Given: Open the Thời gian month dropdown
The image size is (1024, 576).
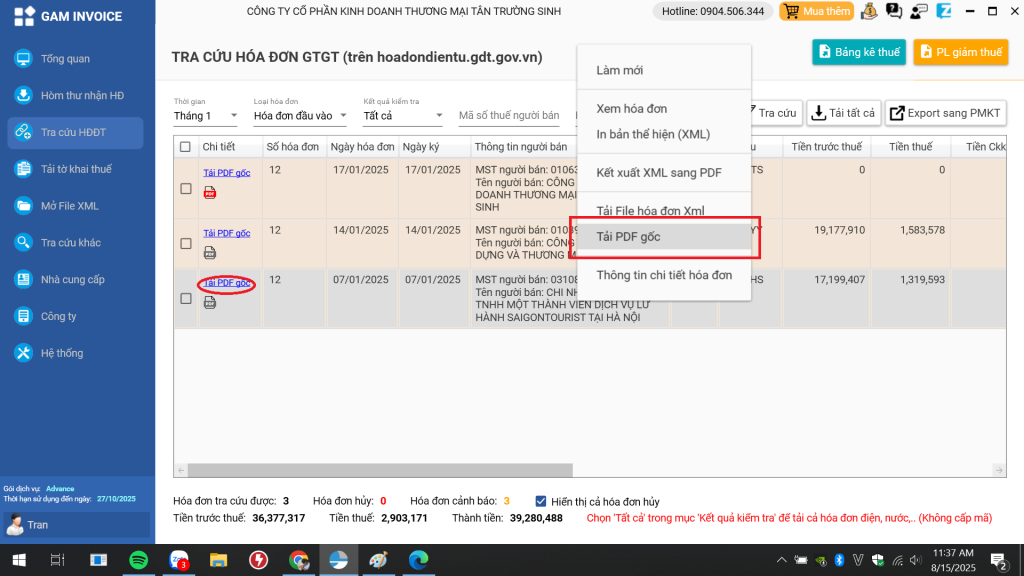Looking at the screenshot, I should point(206,116).
